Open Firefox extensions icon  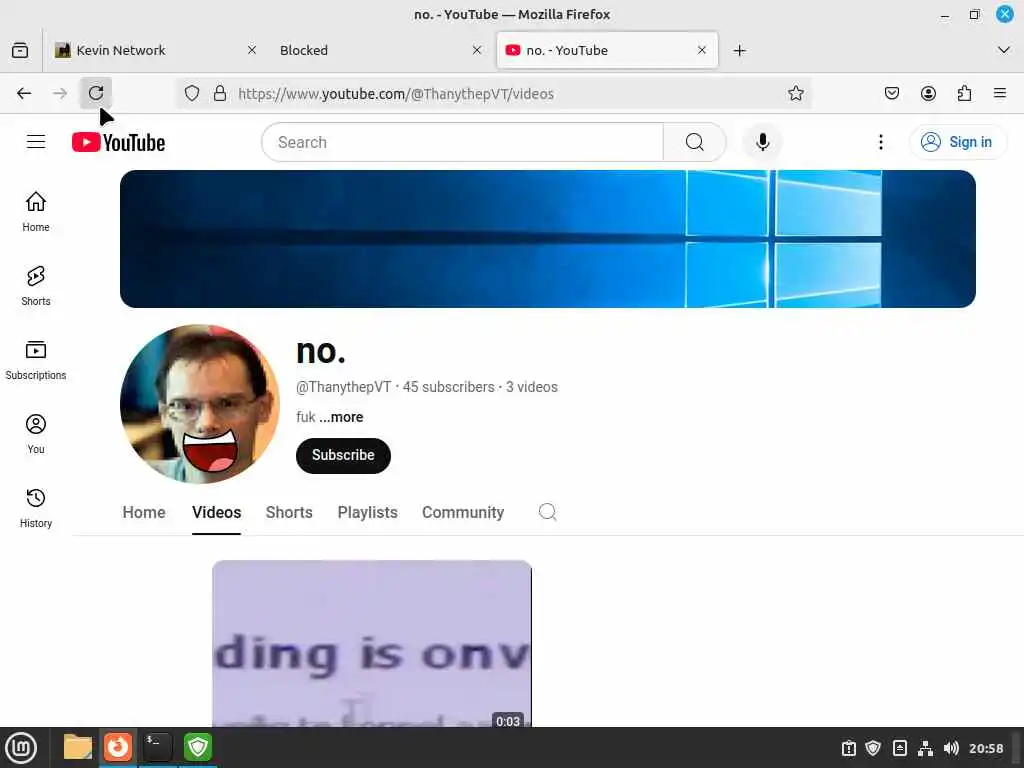point(964,93)
